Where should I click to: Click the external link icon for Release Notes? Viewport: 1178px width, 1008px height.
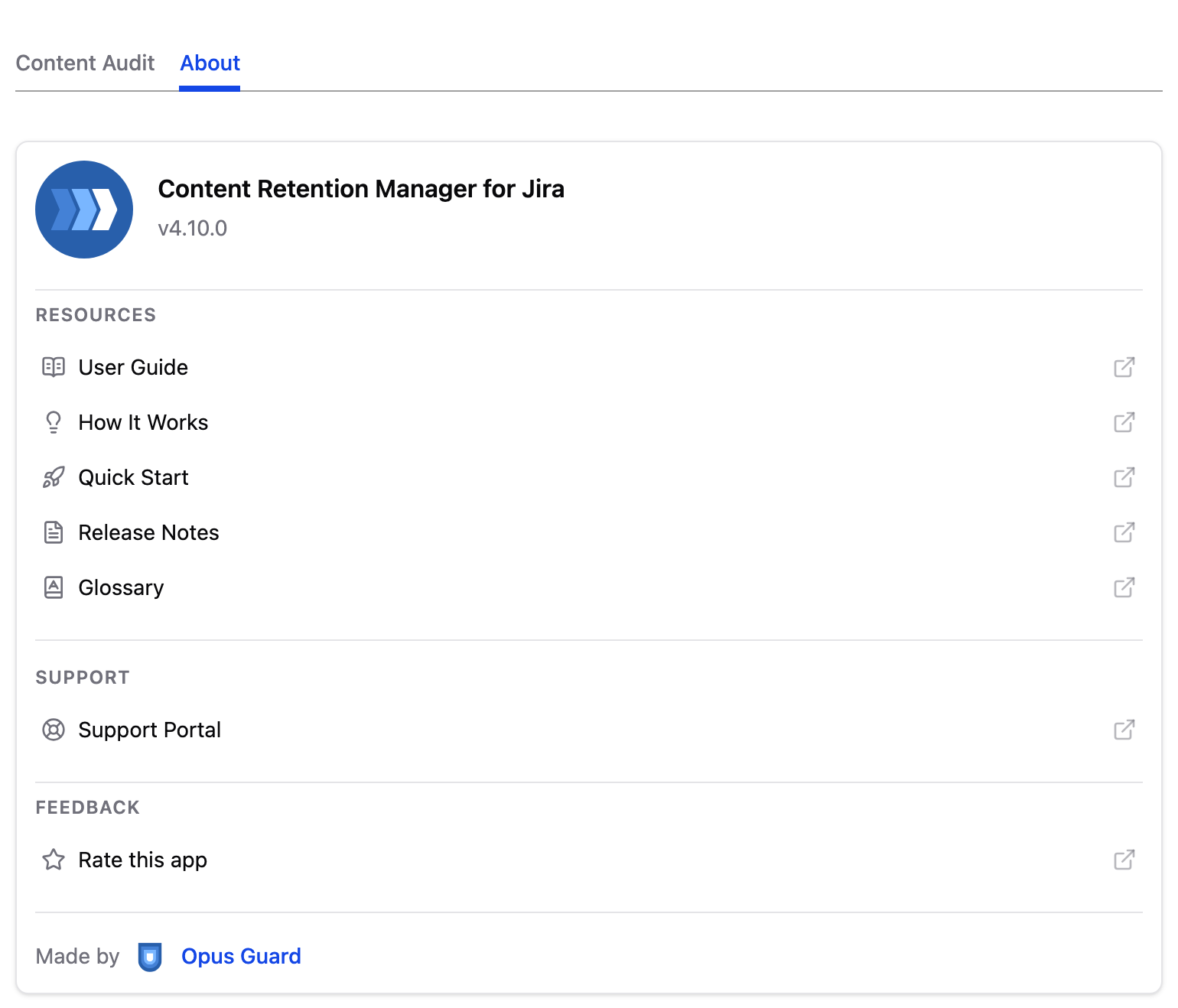tap(1124, 532)
